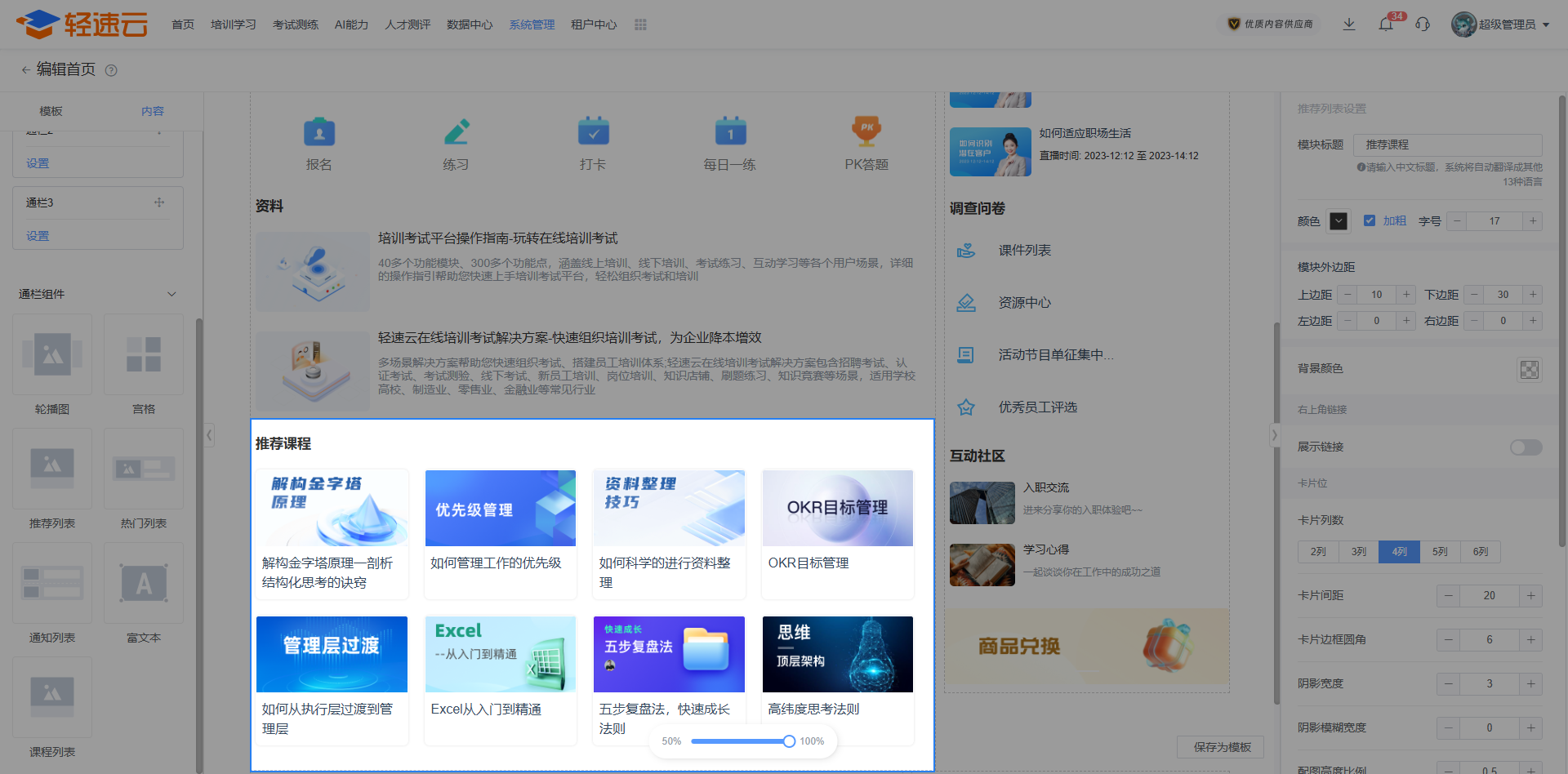Collapse the right settings panel arrow
Screen dimensions: 1568x774
point(1274,435)
